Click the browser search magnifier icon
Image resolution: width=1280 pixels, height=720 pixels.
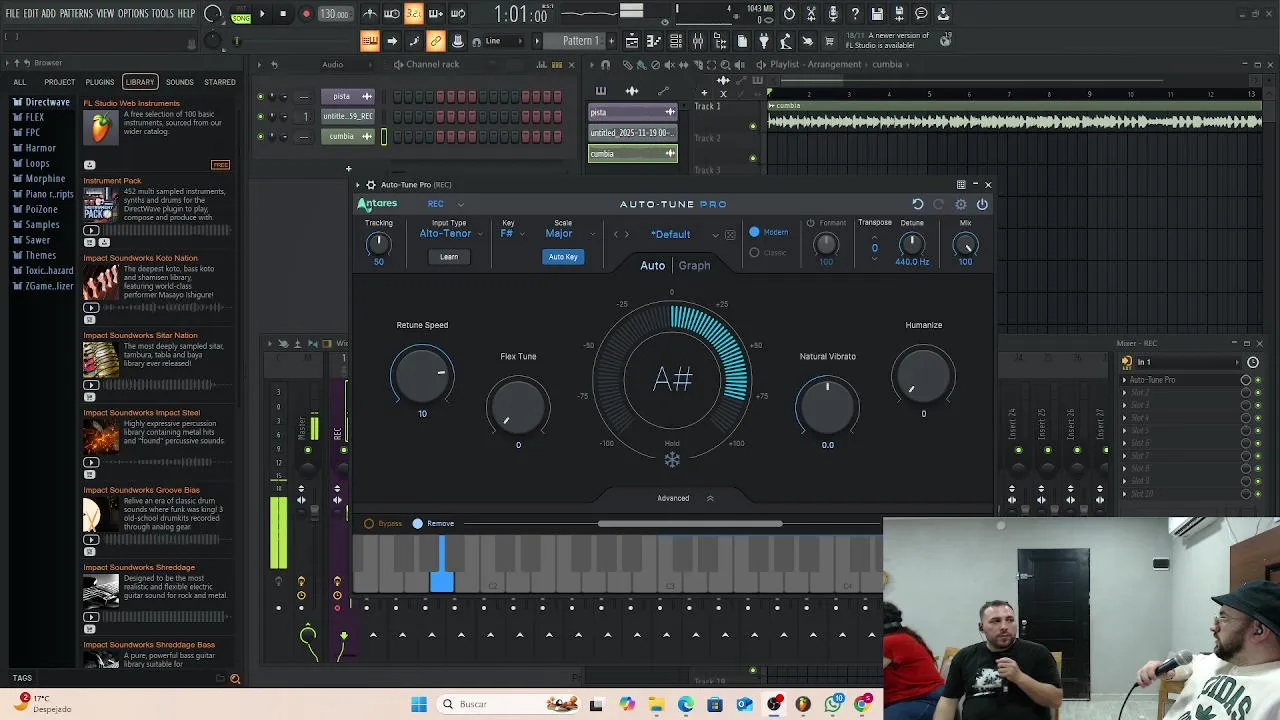click(x=235, y=679)
